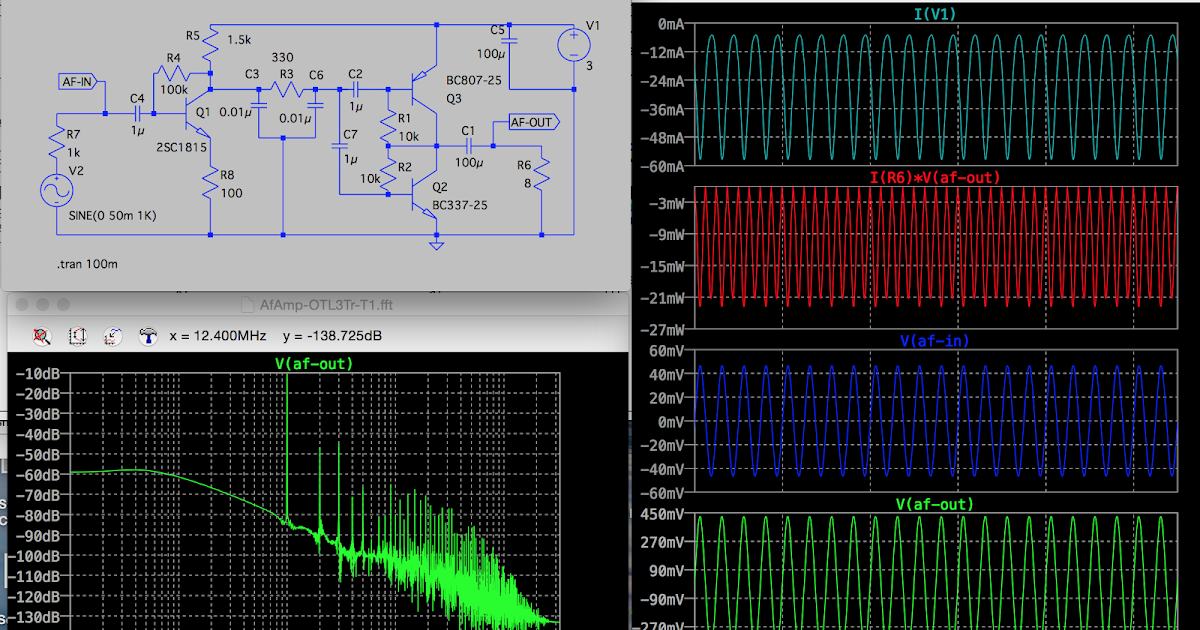This screenshot has width=1200, height=630.
Task: Click the V1 voltage source symbol
Action: coord(574,44)
